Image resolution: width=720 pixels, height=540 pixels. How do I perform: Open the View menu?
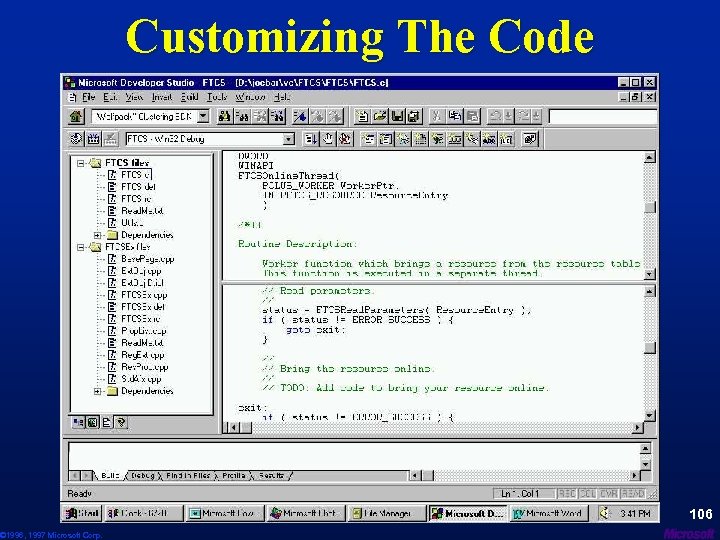134,97
